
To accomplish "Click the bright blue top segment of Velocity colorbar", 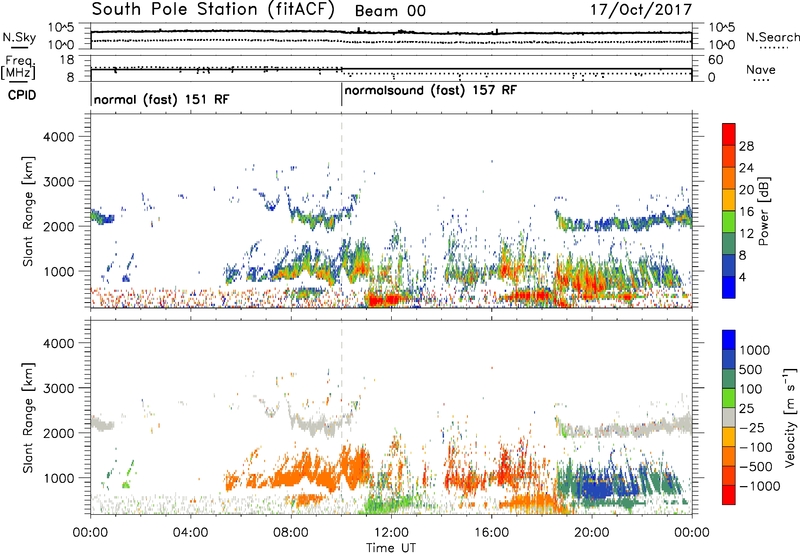I will (729, 340).
